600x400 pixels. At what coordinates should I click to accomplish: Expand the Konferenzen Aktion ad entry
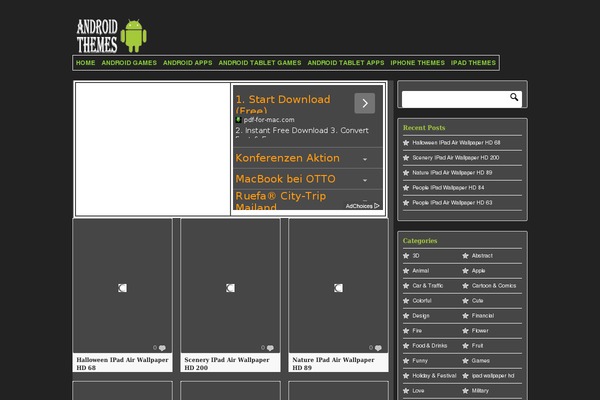[365, 158]
